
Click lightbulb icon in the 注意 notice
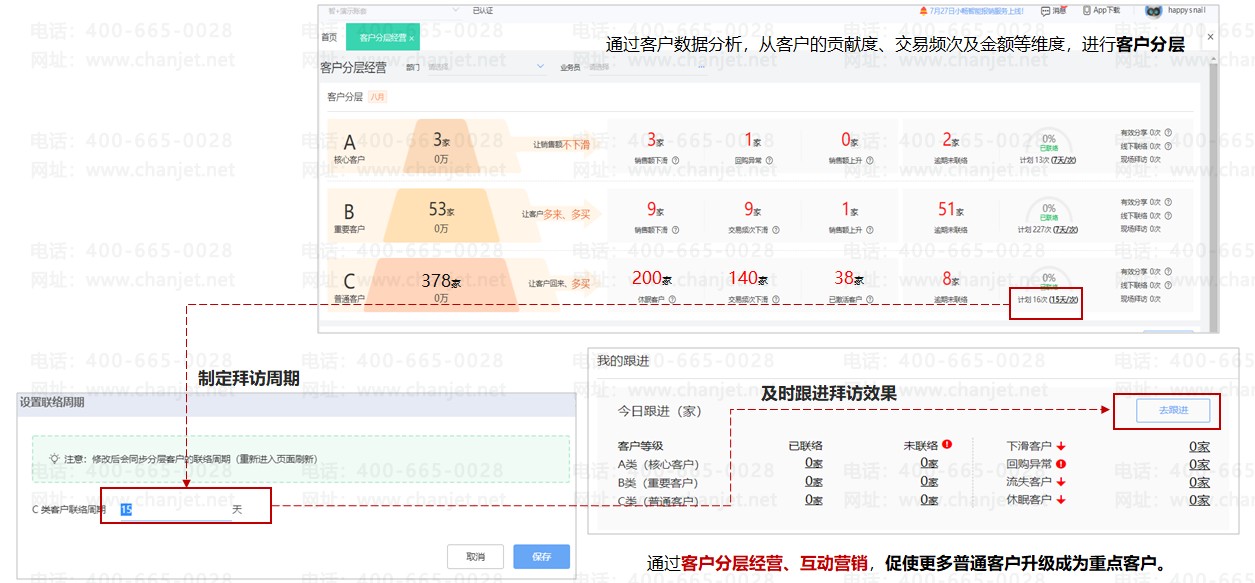click(55, 459)
